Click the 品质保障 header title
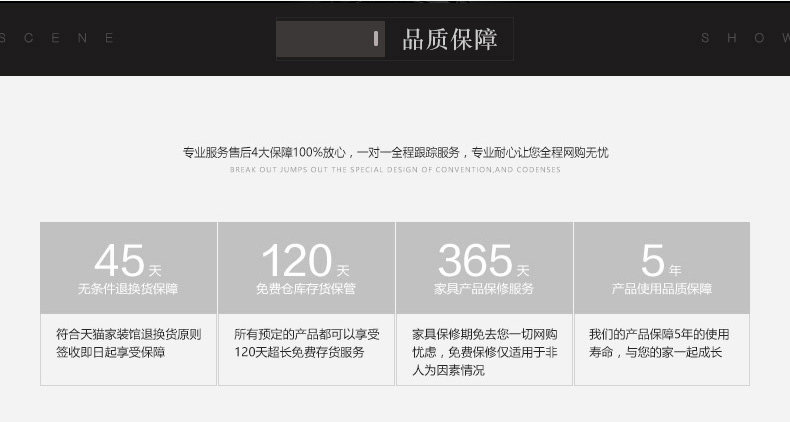Image resolution: width=790 pixels, height=422 pixels. 450,39
